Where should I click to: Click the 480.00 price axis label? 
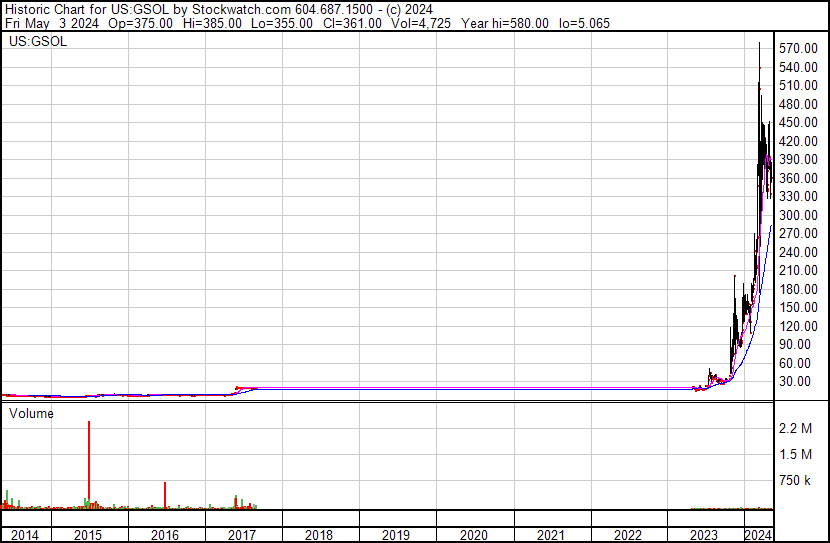click(x=798, y=104)
